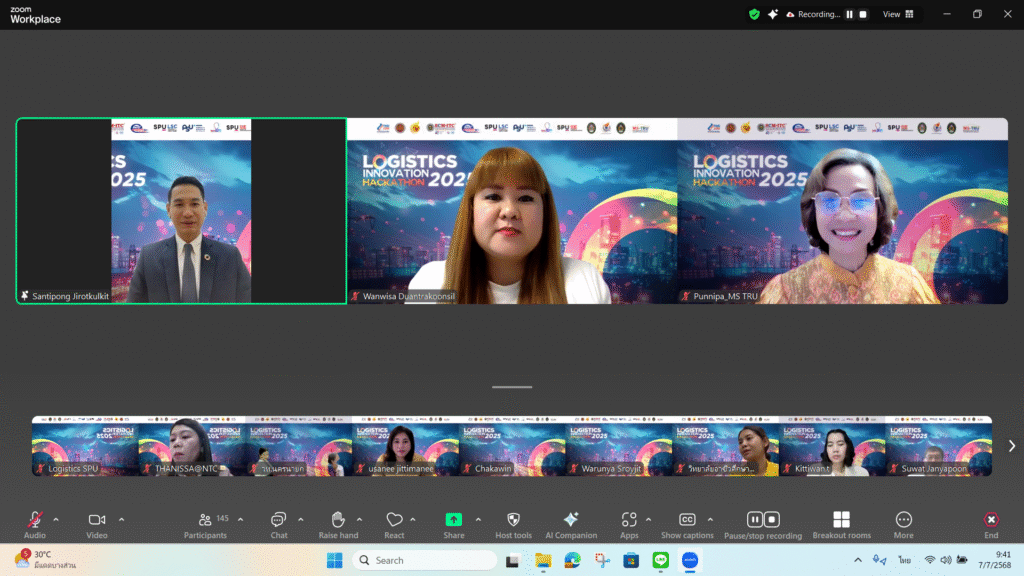Click the volume speaker tray icon

946,560
